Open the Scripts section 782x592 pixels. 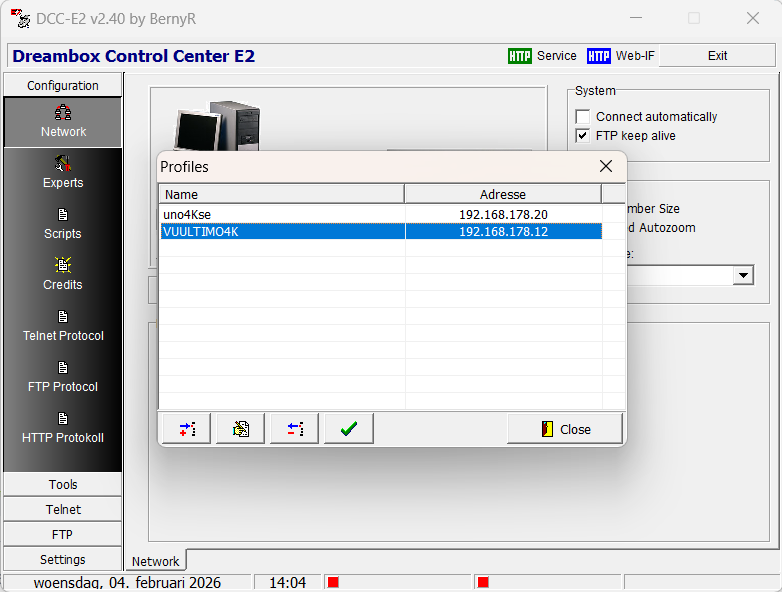point(63,224)
